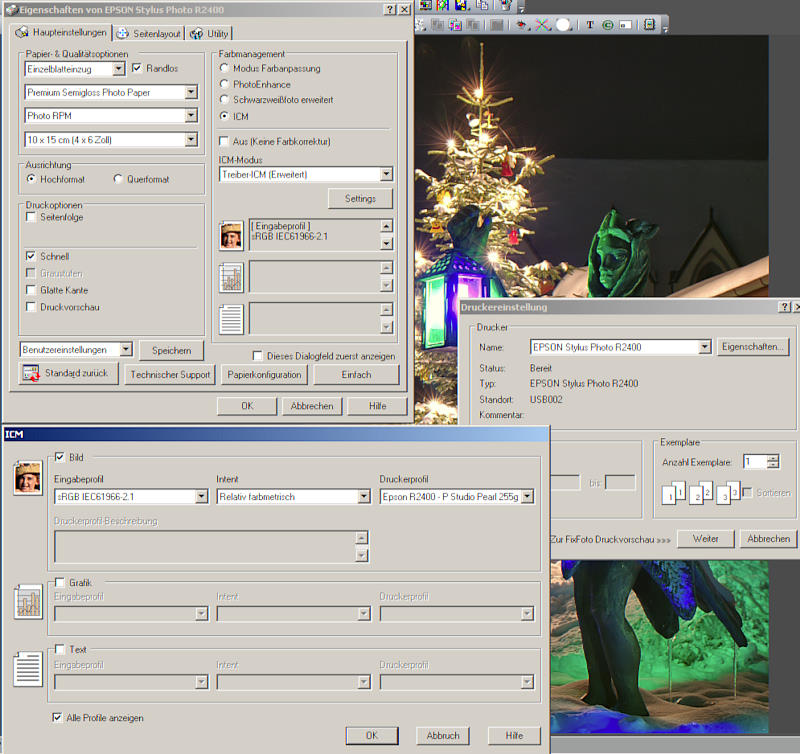
Task: Open the Einzelblatteinzug paper source dropdown
Action: coord(118,68)
